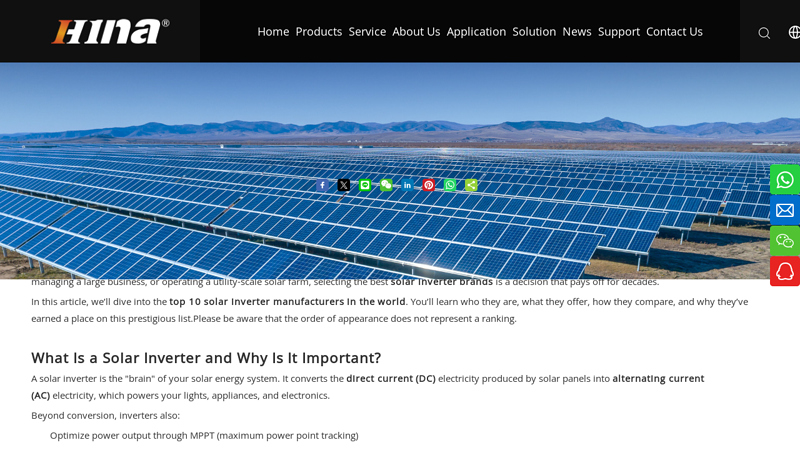Open the News page

[x=577, y=32]
